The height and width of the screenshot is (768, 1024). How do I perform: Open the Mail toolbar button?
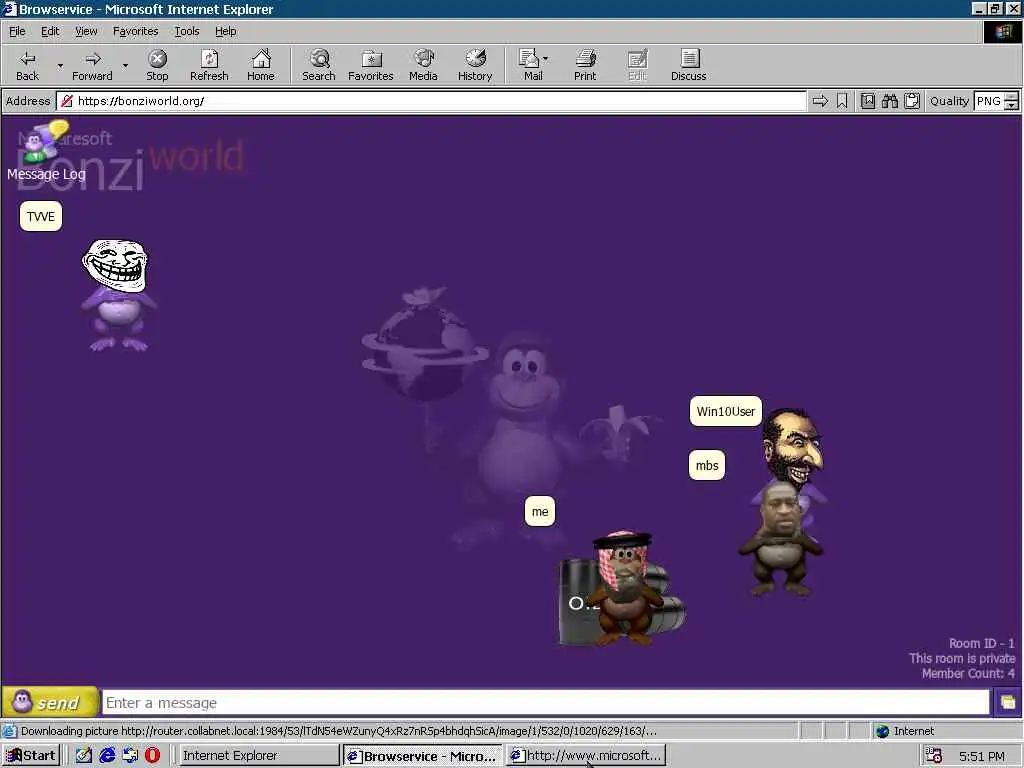pos(532,65)
